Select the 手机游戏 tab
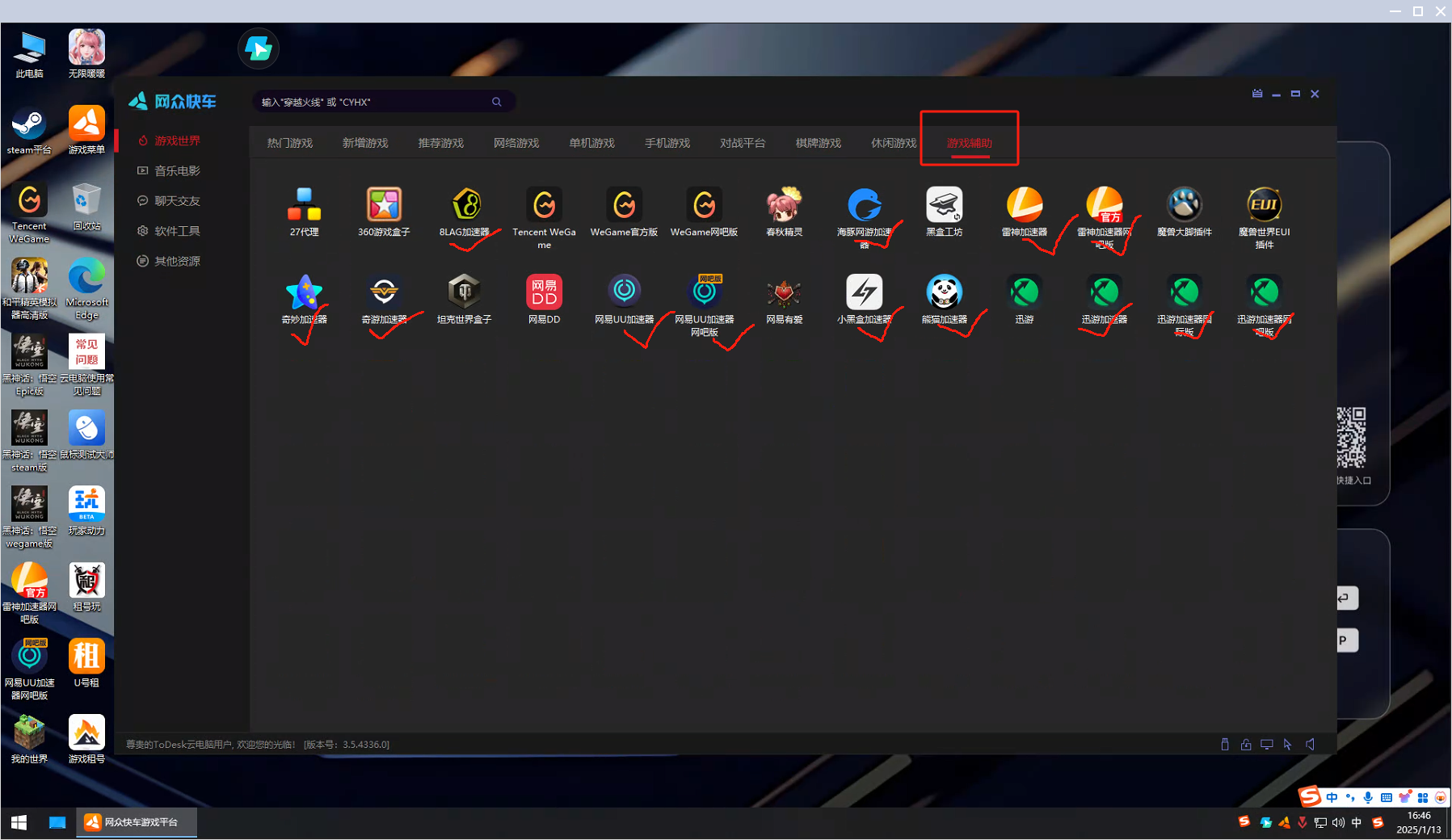 pyautogui.click(x=667, y=143)
